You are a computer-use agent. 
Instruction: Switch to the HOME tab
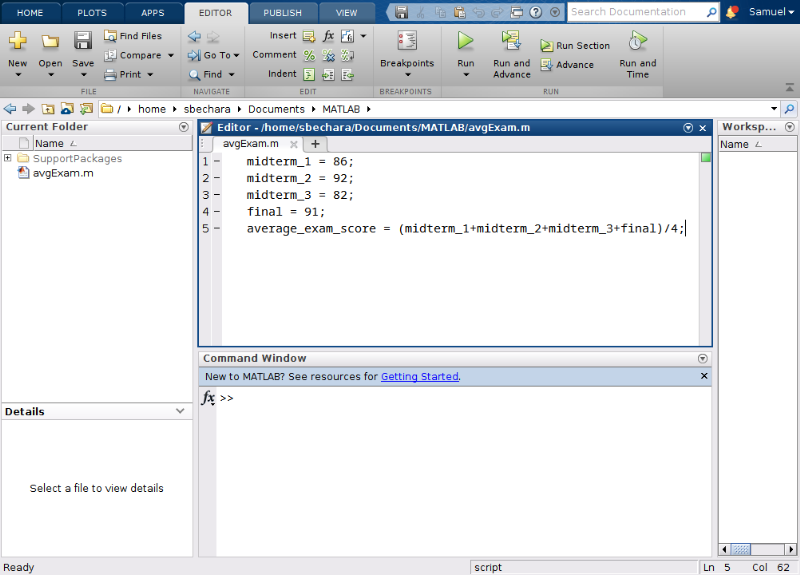click(30, 13)
